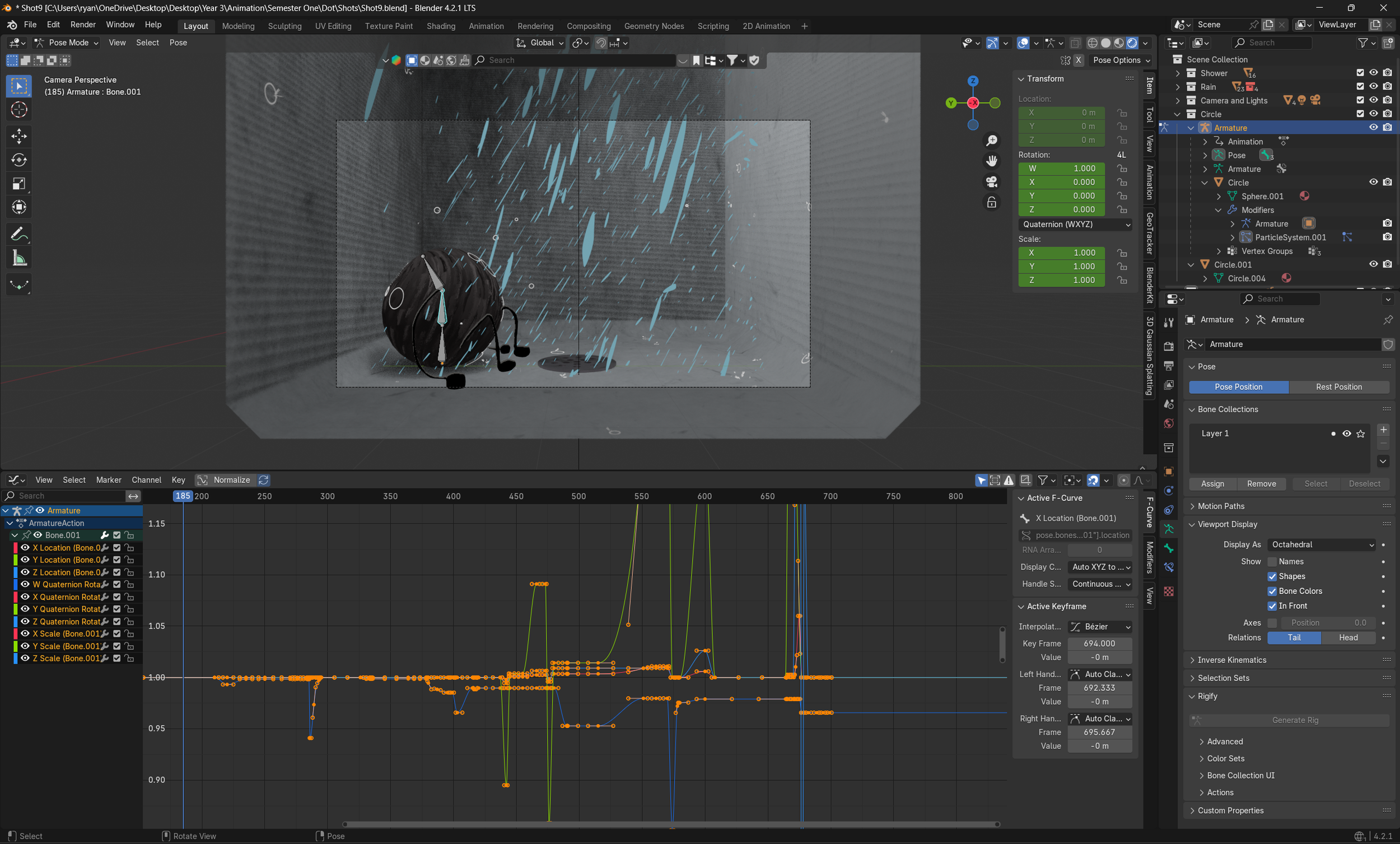
Task: Click the Scale X value field
Action: coord(1061,253)
